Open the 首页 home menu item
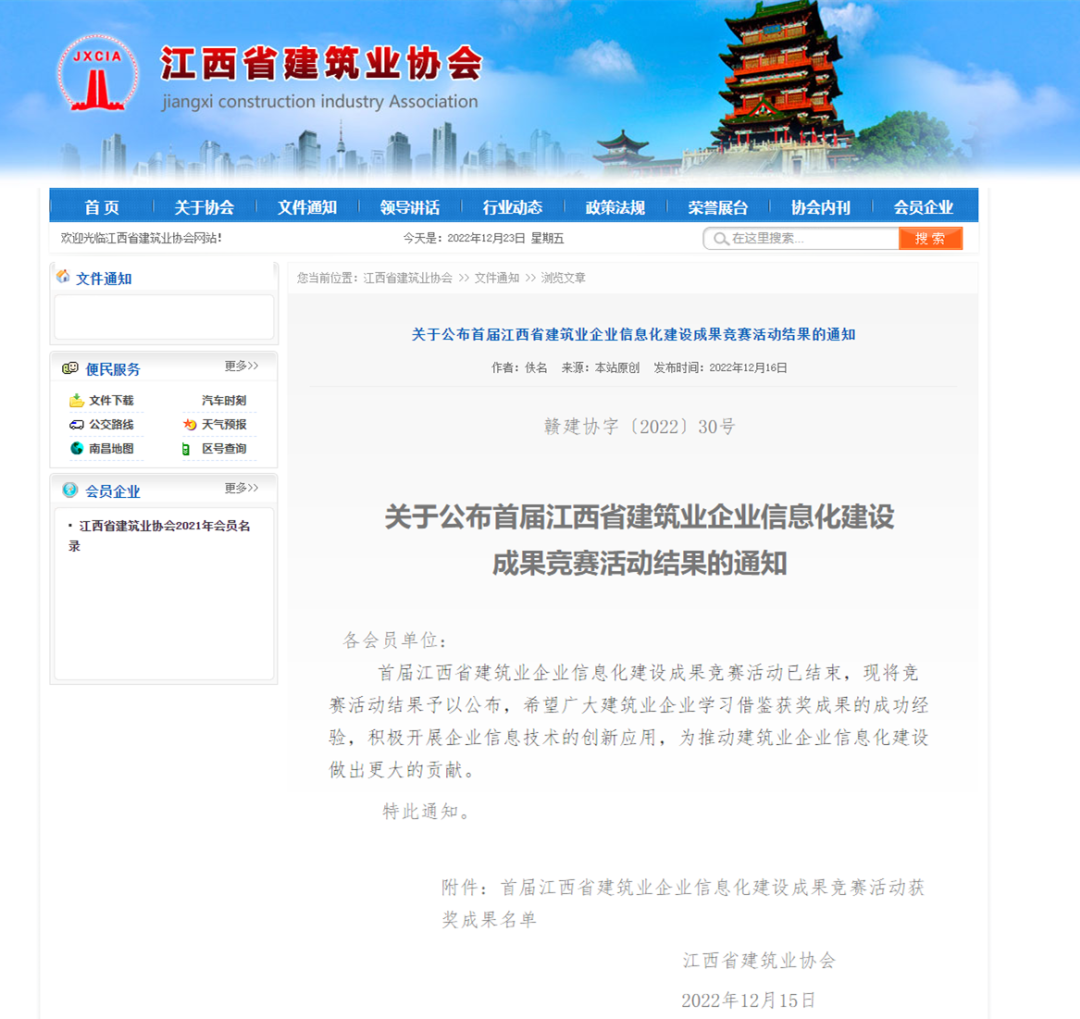The image size is (1080, 1019). [x=101, y=207]
